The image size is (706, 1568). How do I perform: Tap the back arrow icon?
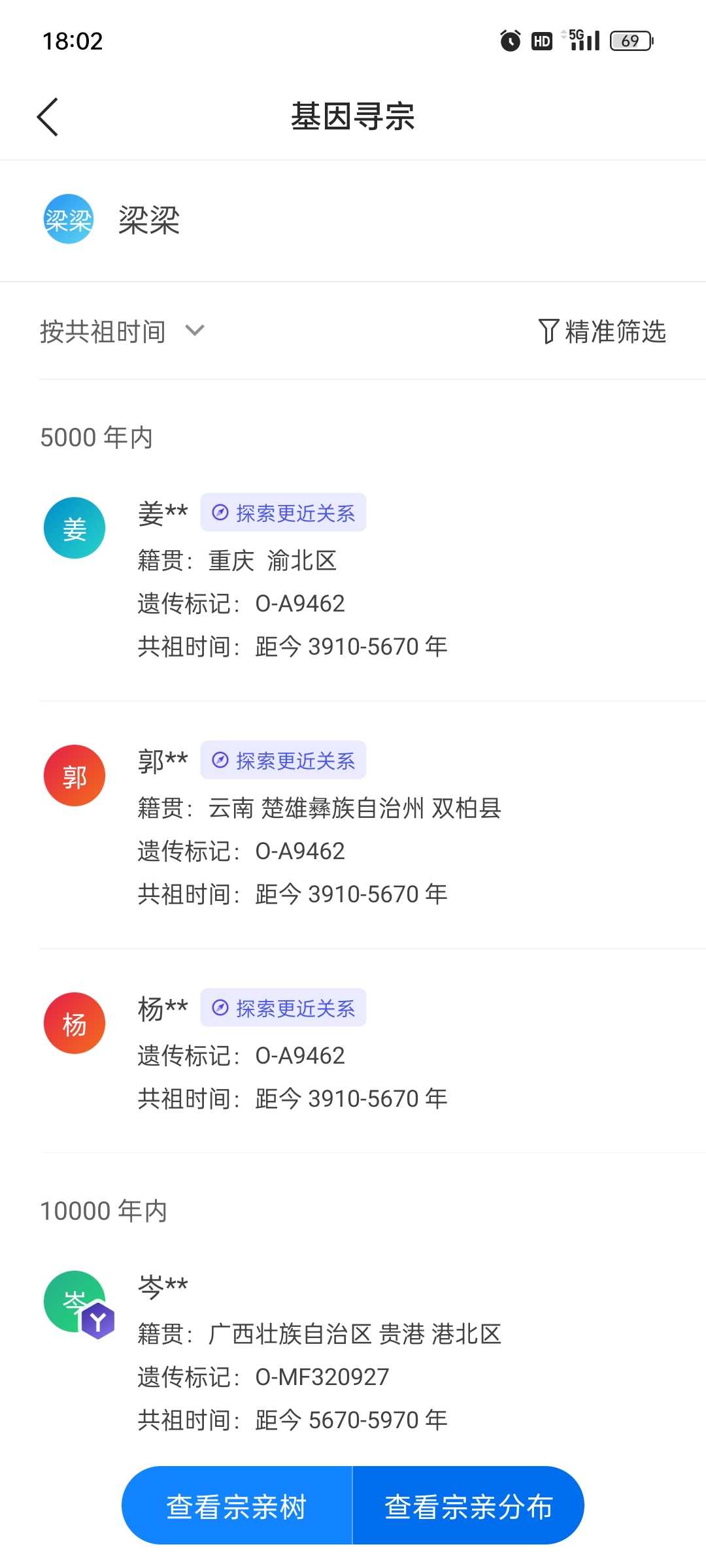pos(48,118)
